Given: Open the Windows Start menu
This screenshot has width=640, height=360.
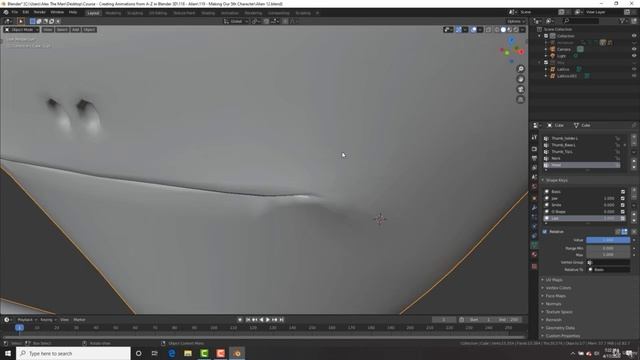Looking at the screenshot, I should coord(7,353).
